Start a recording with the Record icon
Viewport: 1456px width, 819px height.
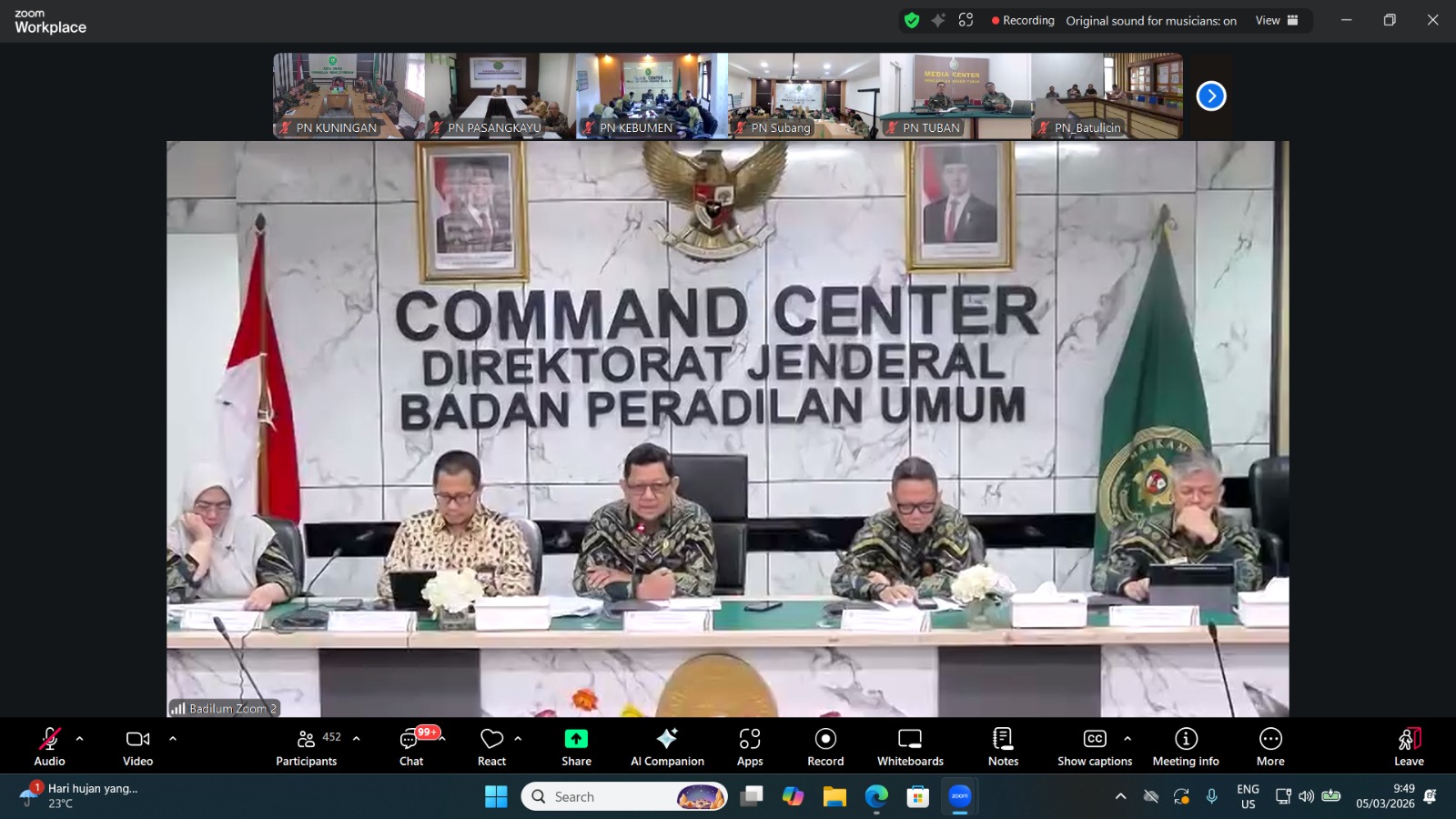(x=824, y=746)
